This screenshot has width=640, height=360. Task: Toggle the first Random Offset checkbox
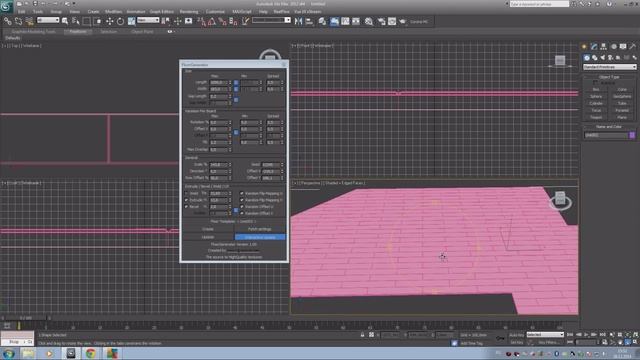pos(242,207)
